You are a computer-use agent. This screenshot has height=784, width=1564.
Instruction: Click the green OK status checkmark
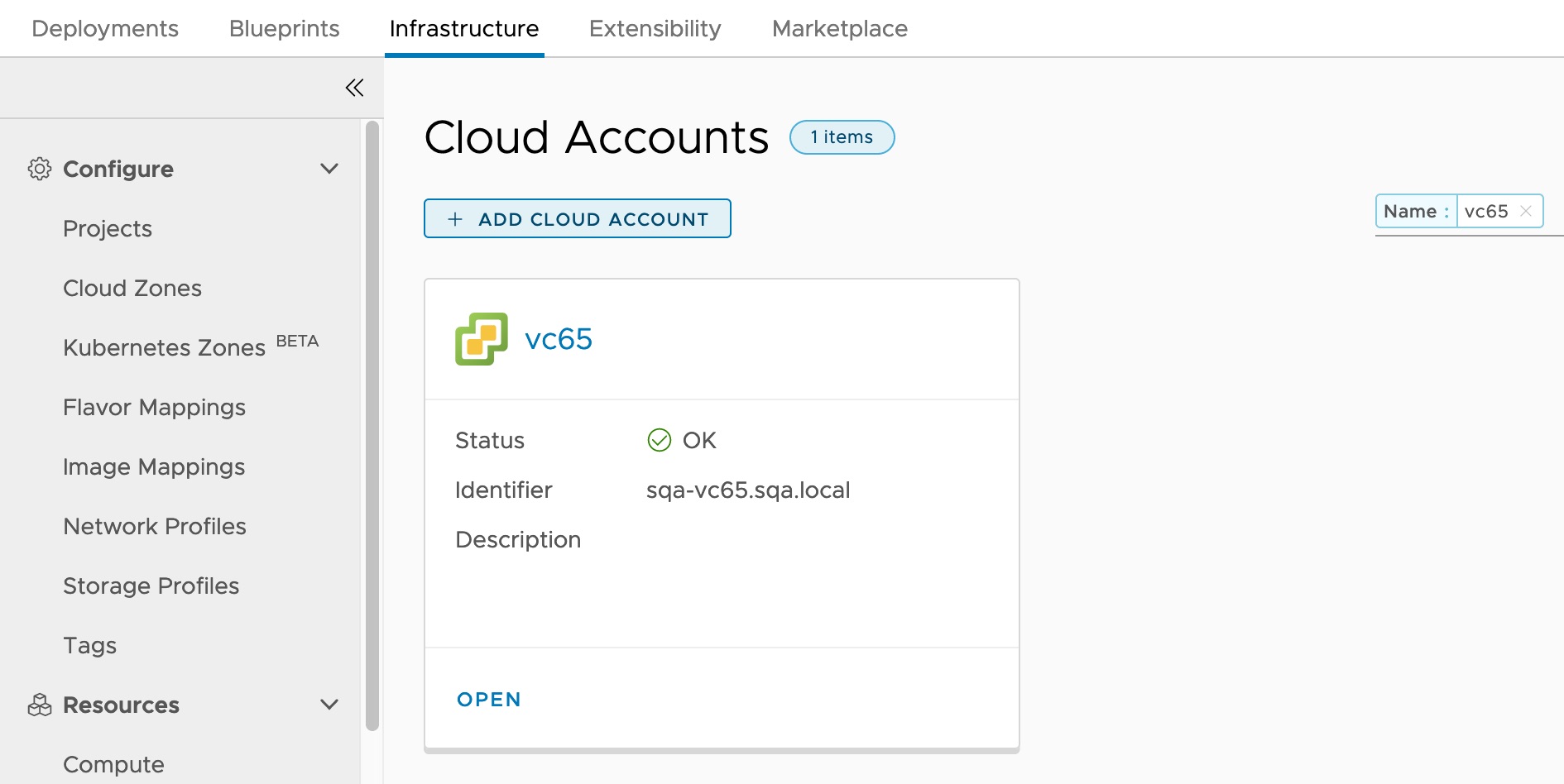[x=658, y=440]
